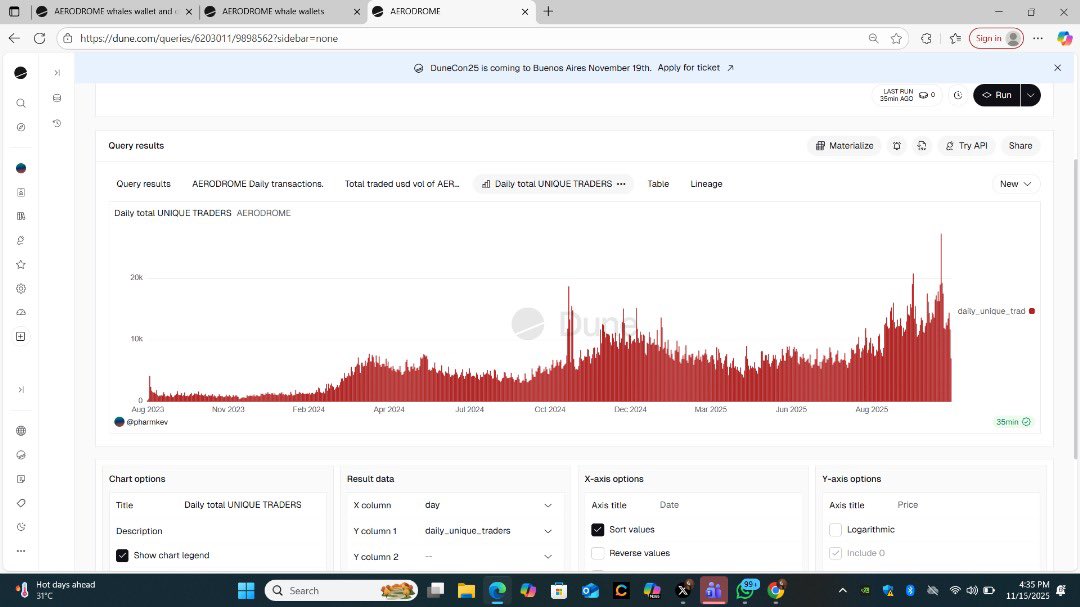1080x607 pixels.
Task: Expand the collapsed left navigation arrow
Action: point(21,389)
